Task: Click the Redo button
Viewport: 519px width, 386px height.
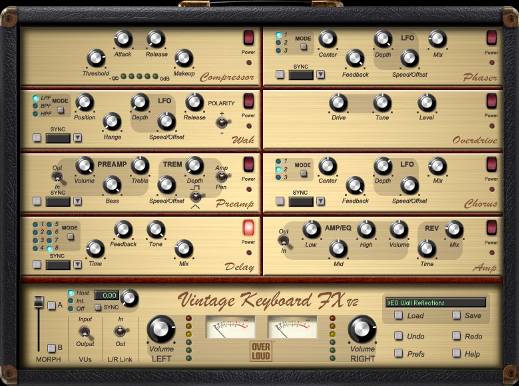Action: 456,336
